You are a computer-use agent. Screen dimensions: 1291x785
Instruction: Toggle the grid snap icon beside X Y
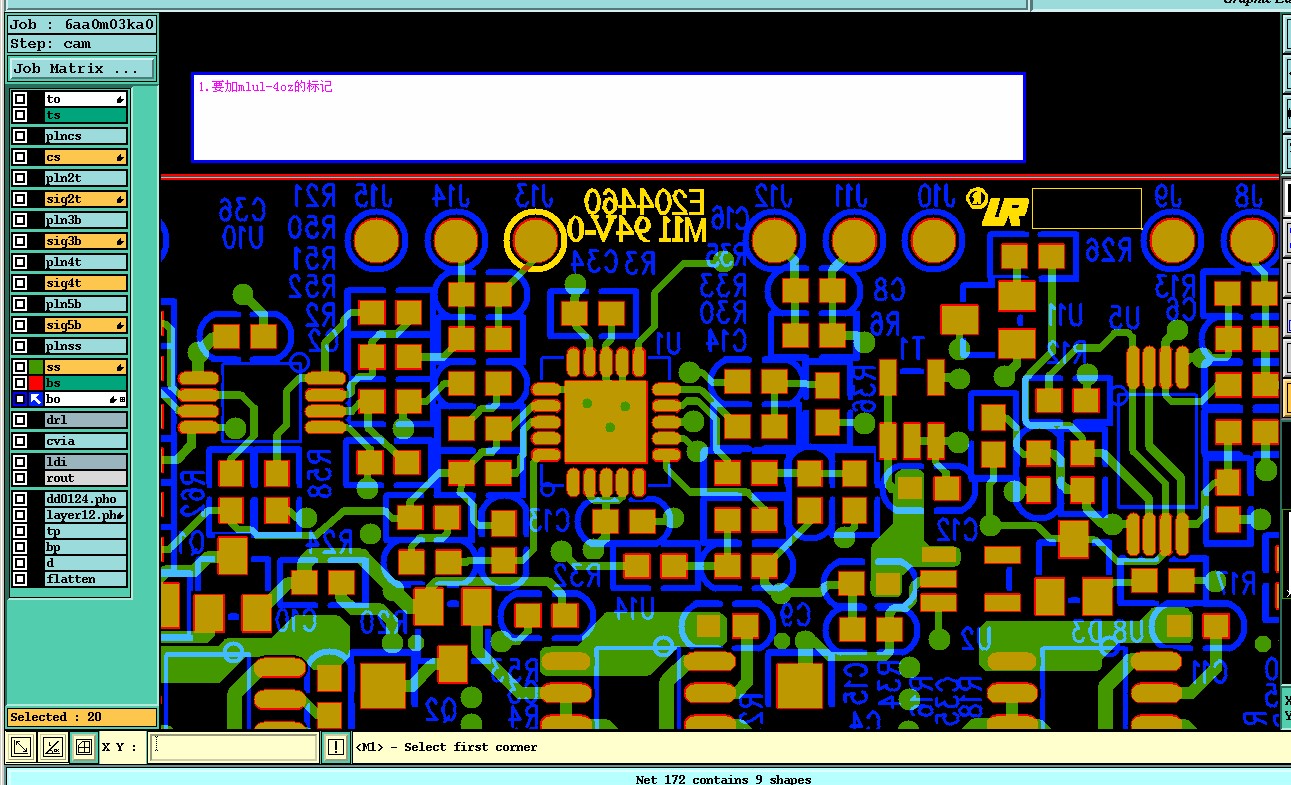[x=85, y=746]
